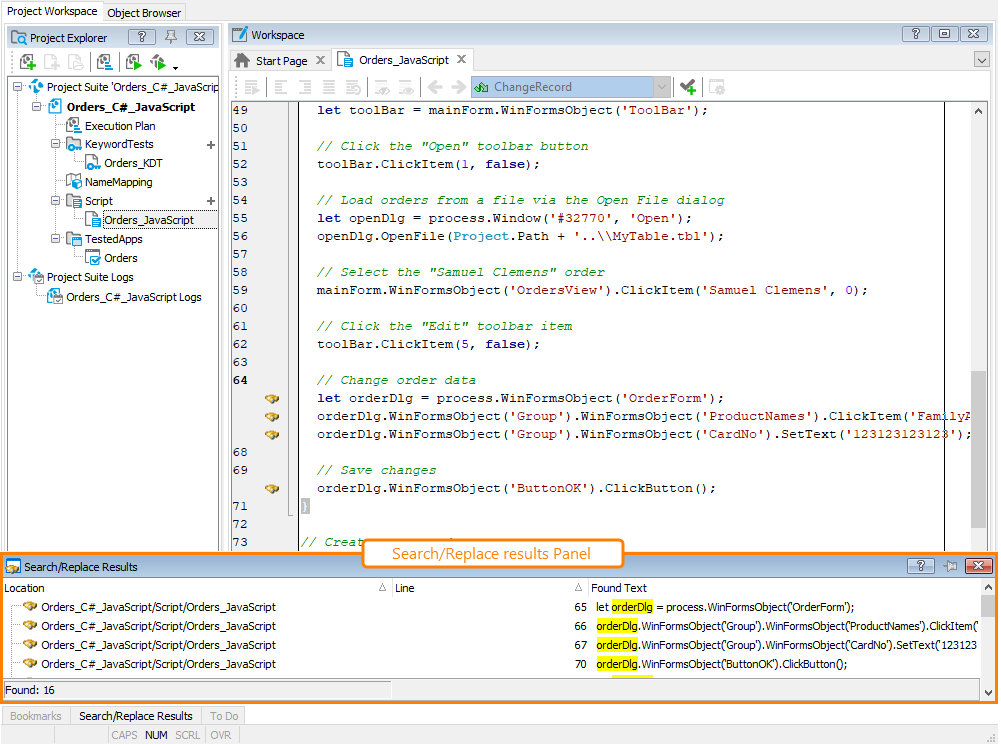Collapse the Project Suite Logs node

[x=18, y=277]
